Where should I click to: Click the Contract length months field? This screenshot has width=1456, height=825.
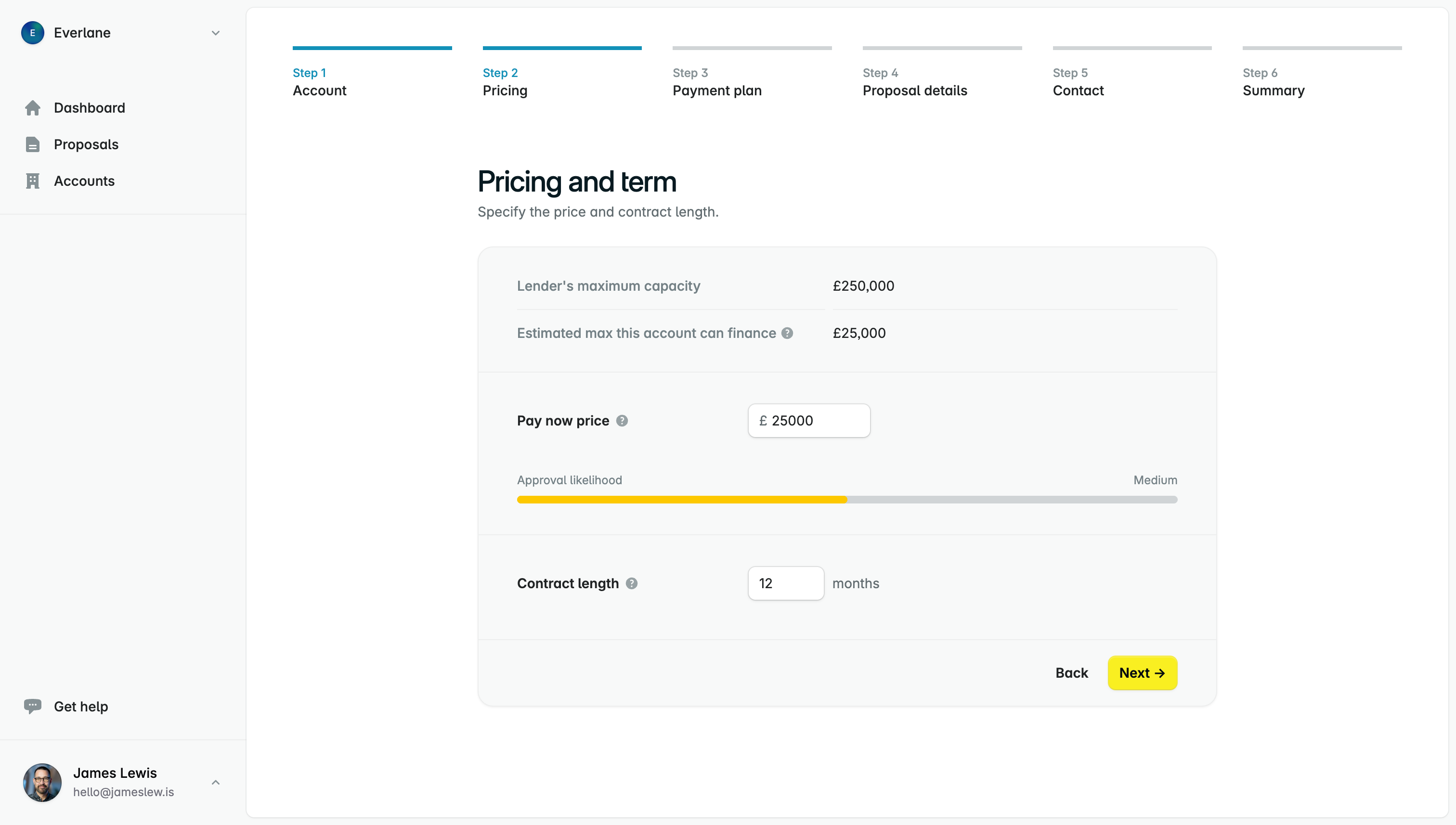pos(785,583)
